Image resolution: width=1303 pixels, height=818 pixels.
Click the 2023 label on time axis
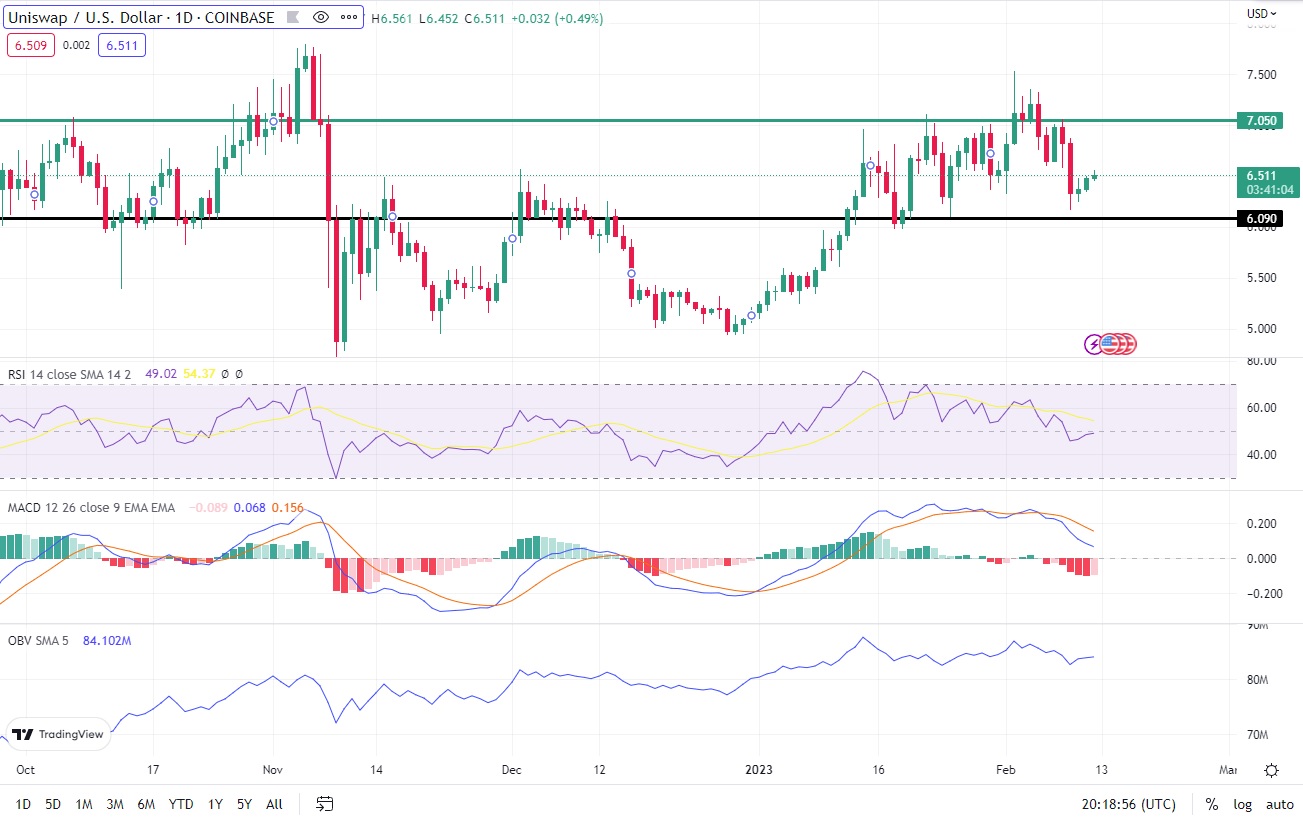[758, 770]
